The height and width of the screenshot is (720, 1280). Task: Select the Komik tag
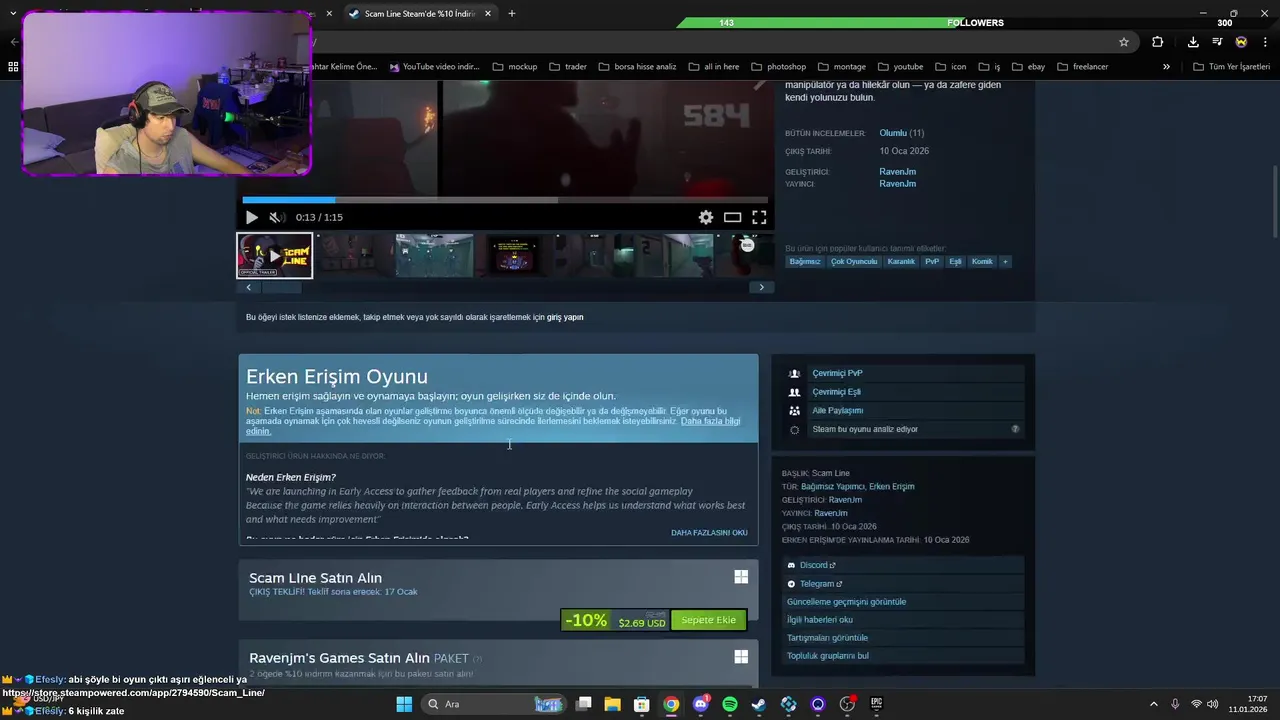[982, 262]
